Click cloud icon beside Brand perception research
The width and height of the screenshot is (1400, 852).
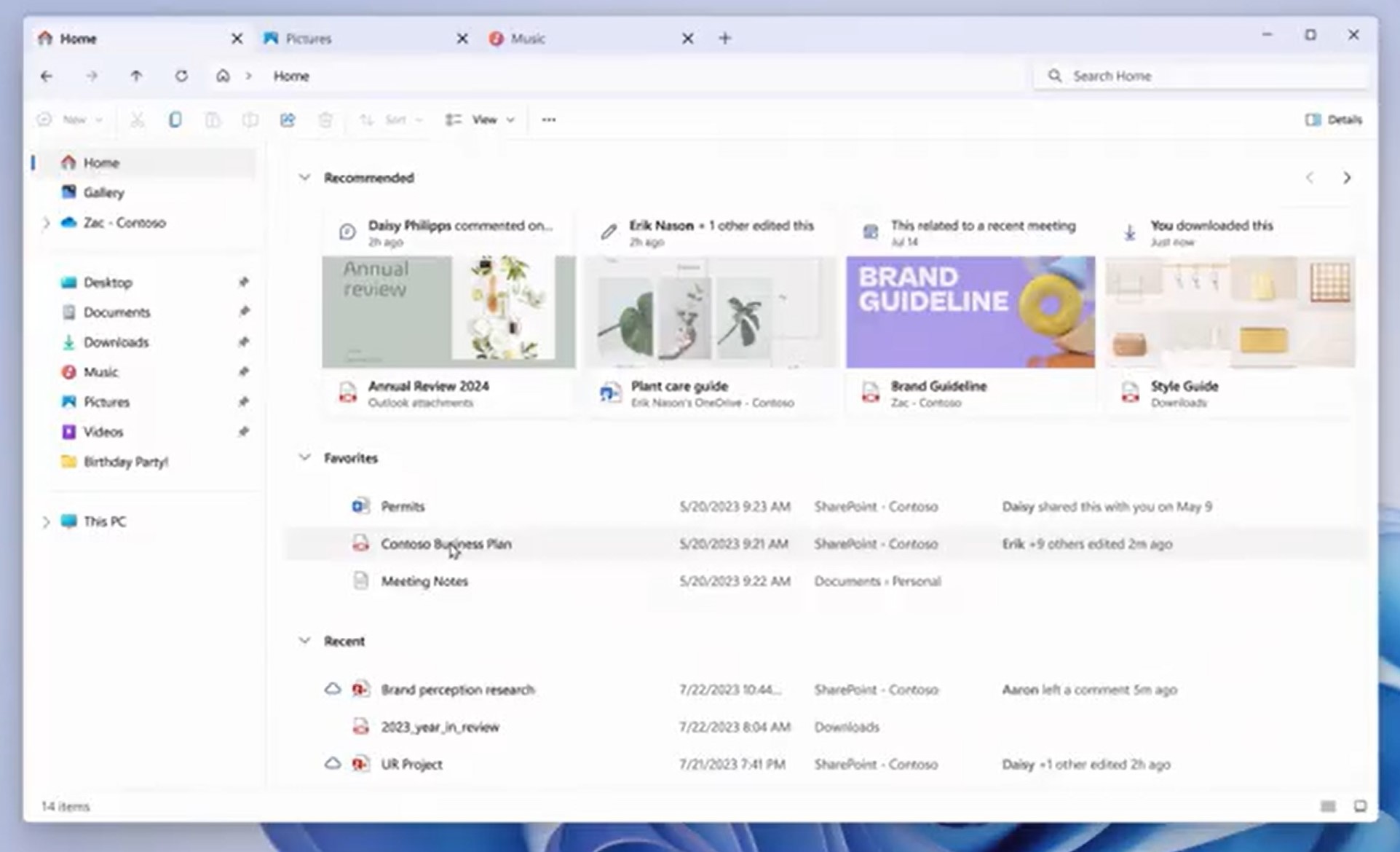coord(333,688)
